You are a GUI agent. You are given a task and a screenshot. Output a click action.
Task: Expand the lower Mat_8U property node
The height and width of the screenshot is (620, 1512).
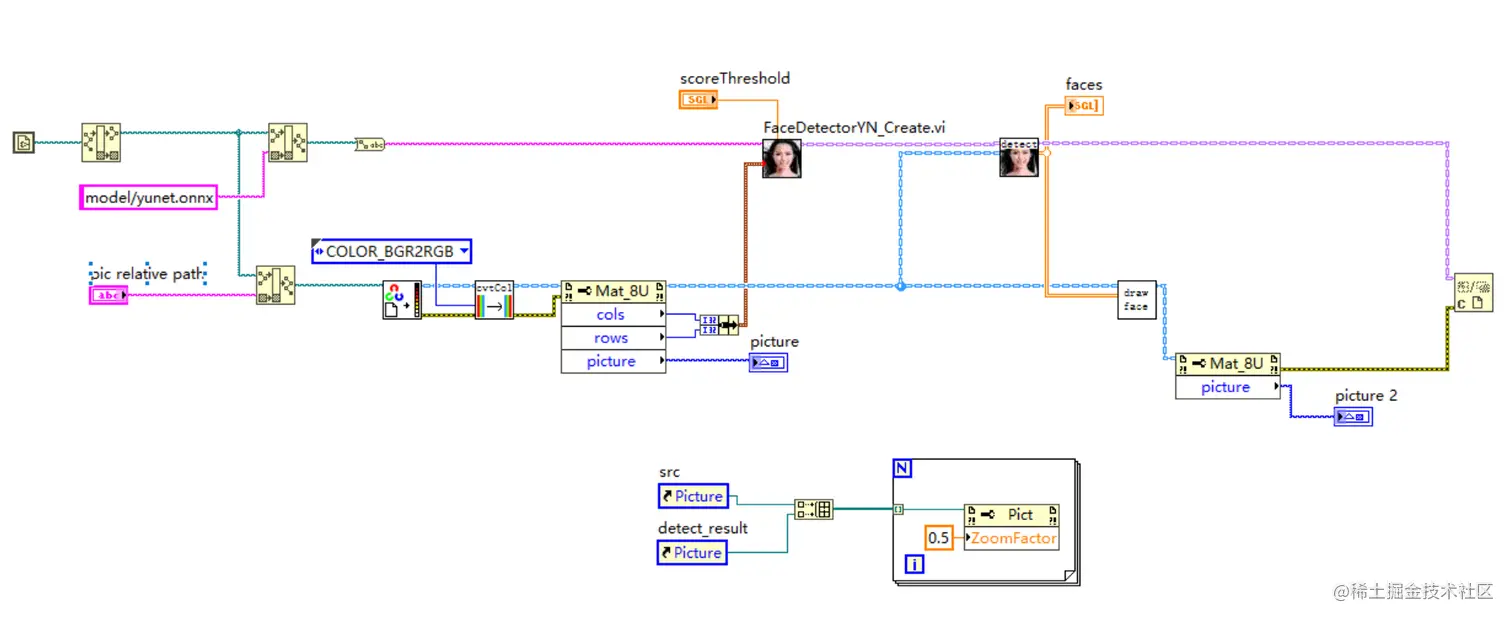pos(1228,363)
